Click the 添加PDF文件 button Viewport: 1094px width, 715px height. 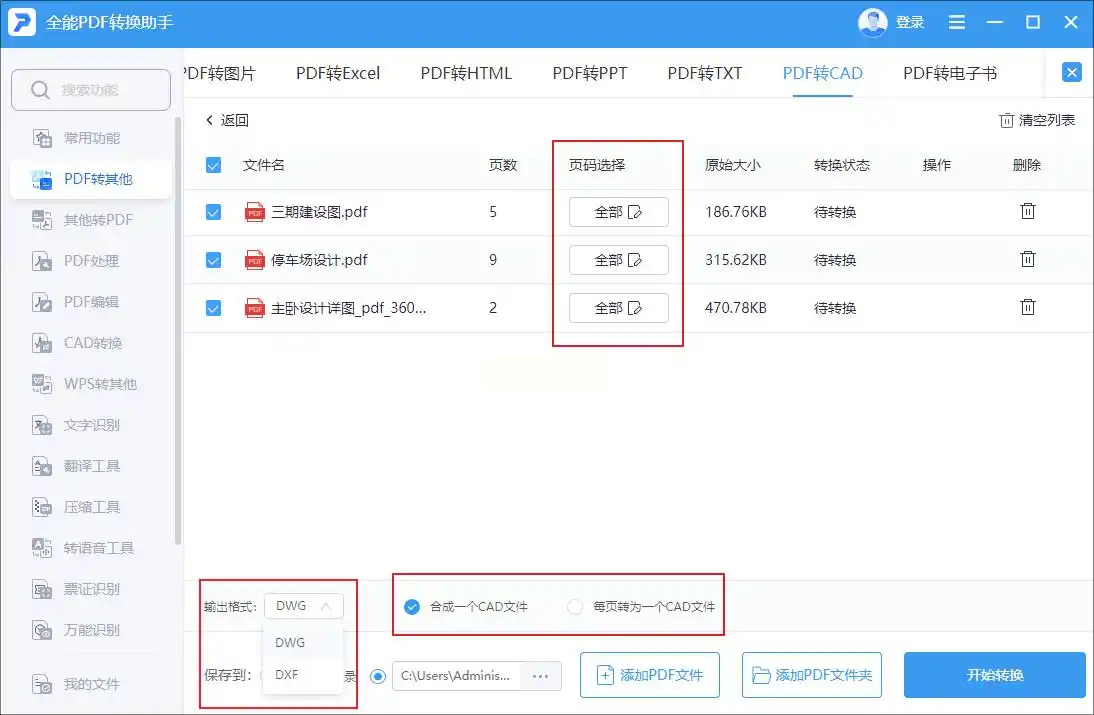point(650,675)
